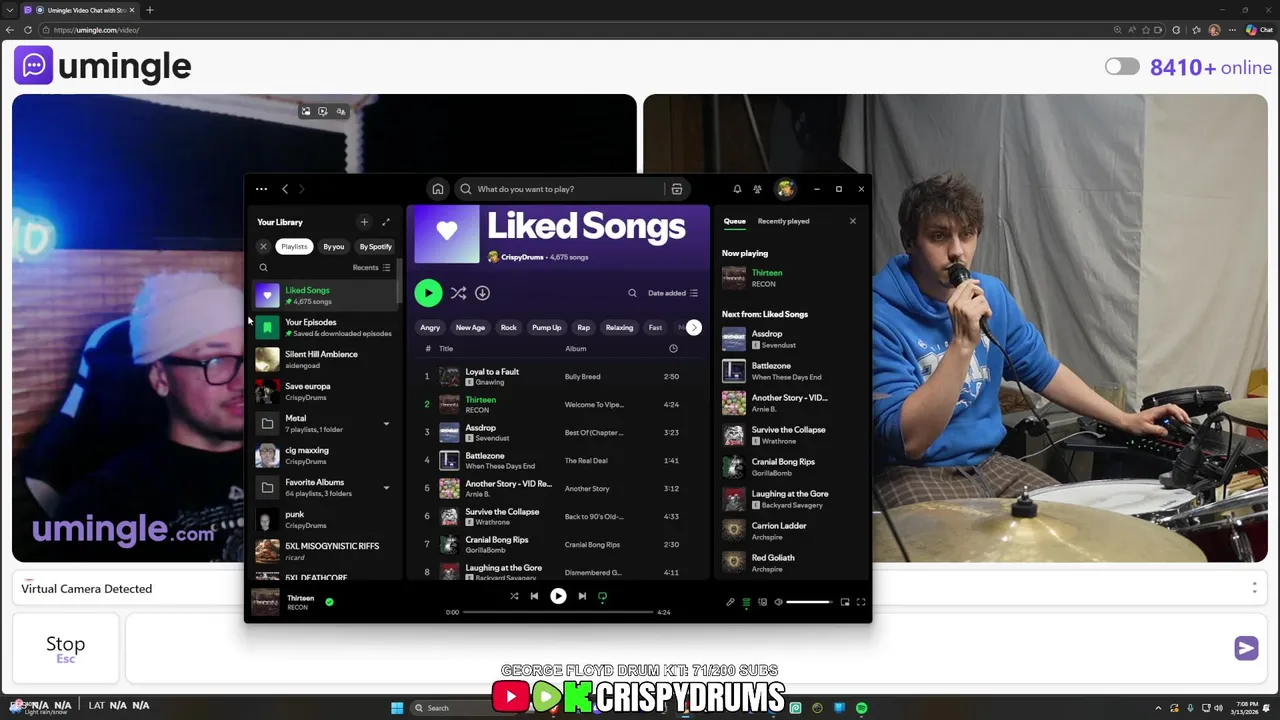The width and height of the screenshot is (1280, 720).
Task: Filter by New Age chip
Action: [470, 327]
